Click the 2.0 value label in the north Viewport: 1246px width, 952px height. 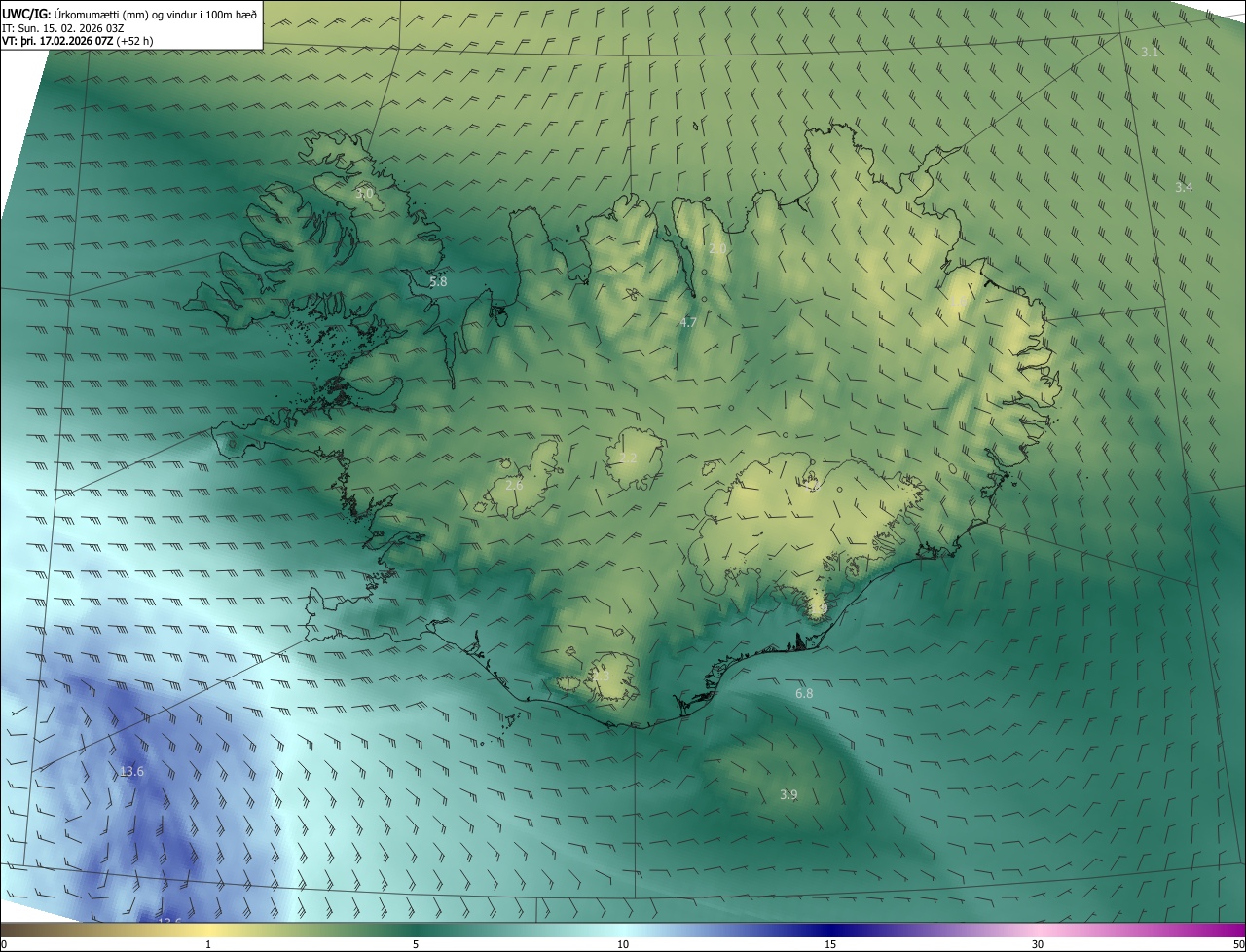[x=717, y=249]
